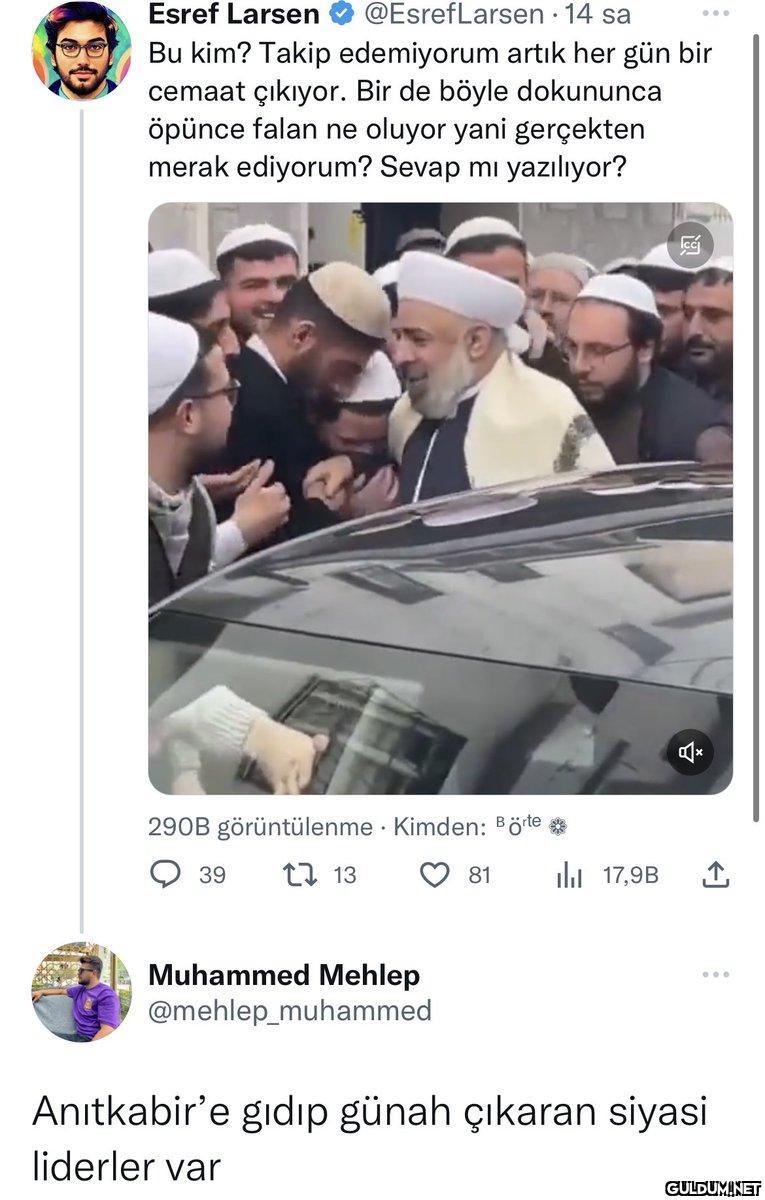Viewport: 765px width, 1200px height.
Task: Play the embedded video of the crowd
Action: (x=440, y=498)
